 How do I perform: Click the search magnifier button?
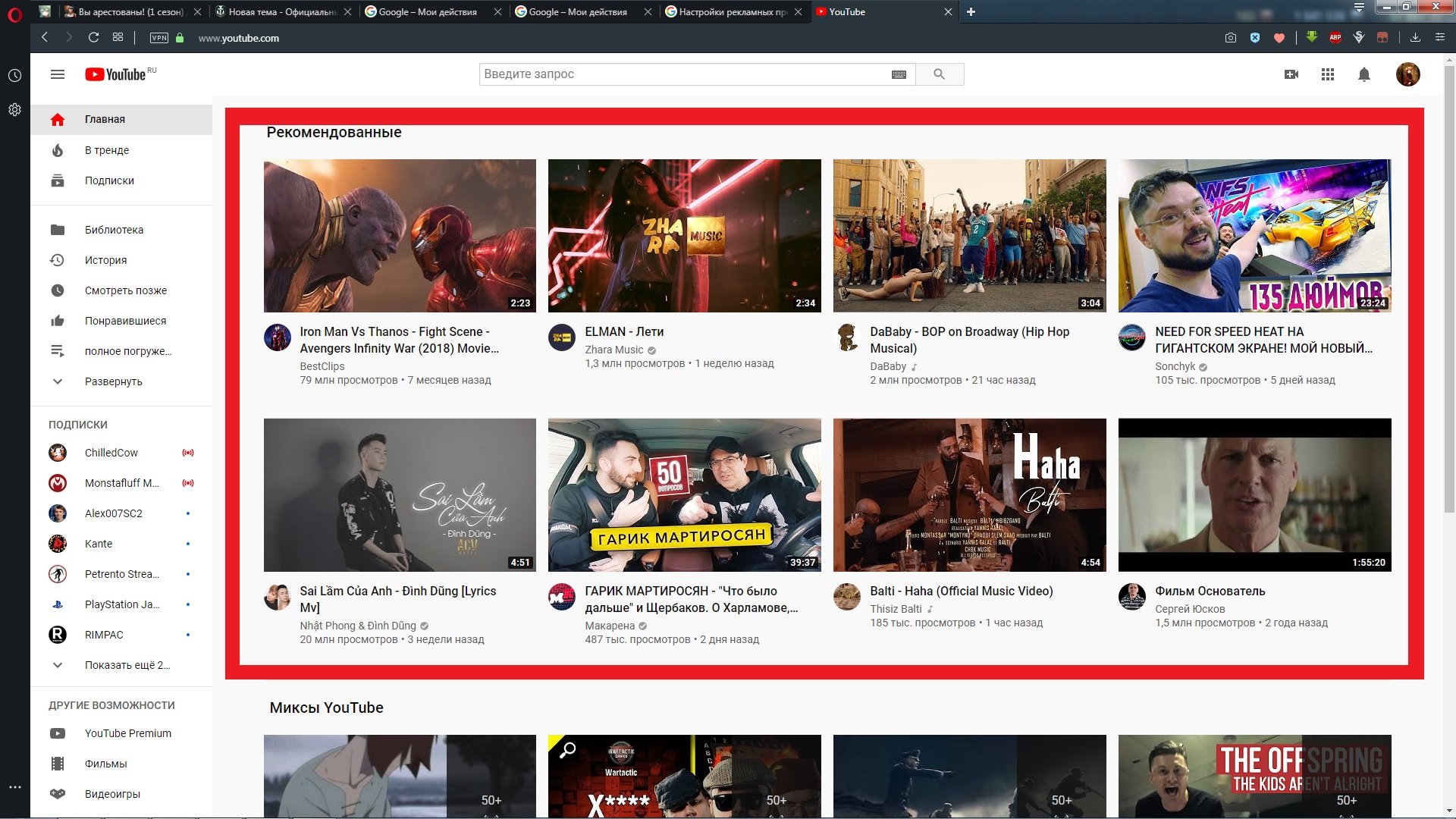[x=940, y=74]
